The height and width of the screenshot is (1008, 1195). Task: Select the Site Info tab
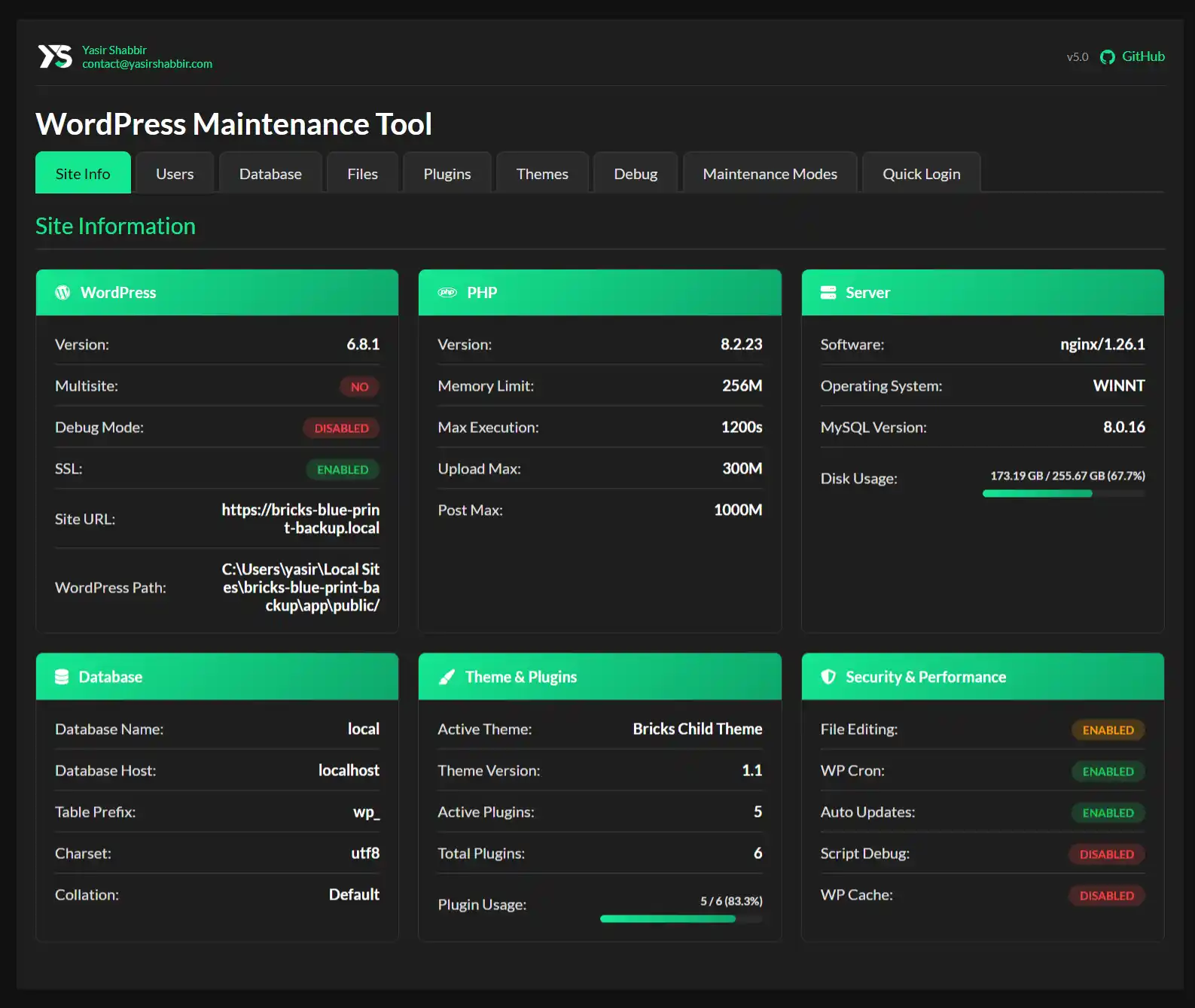83,173
